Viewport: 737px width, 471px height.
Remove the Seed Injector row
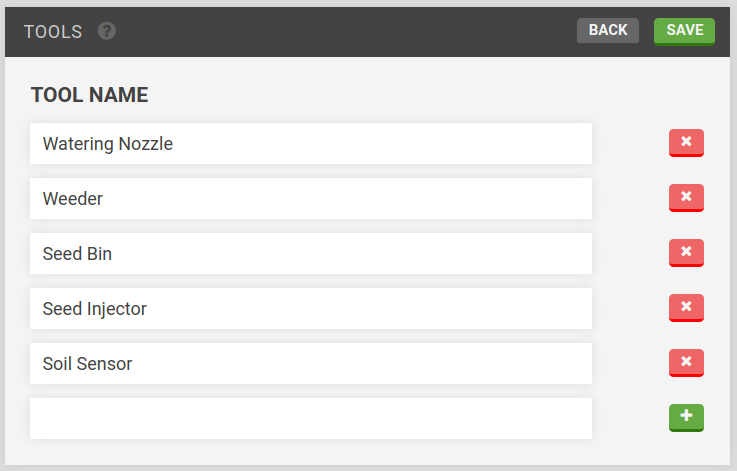(x=686, y=308)
